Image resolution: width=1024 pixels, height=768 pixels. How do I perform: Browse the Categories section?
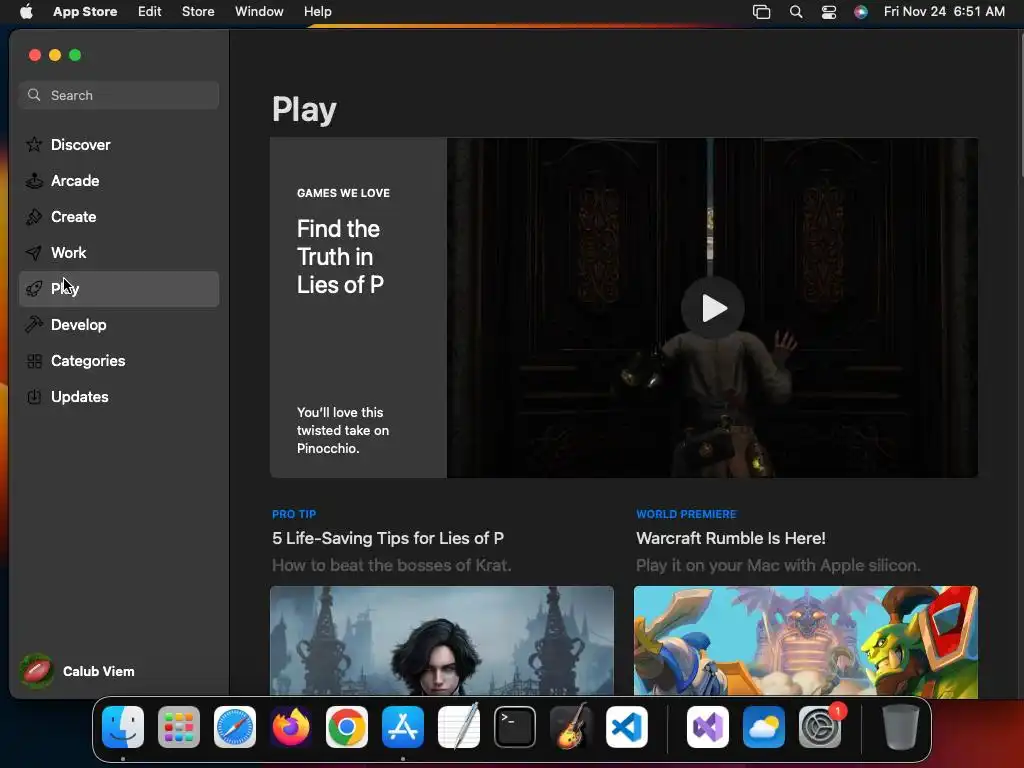click(119, 360)
